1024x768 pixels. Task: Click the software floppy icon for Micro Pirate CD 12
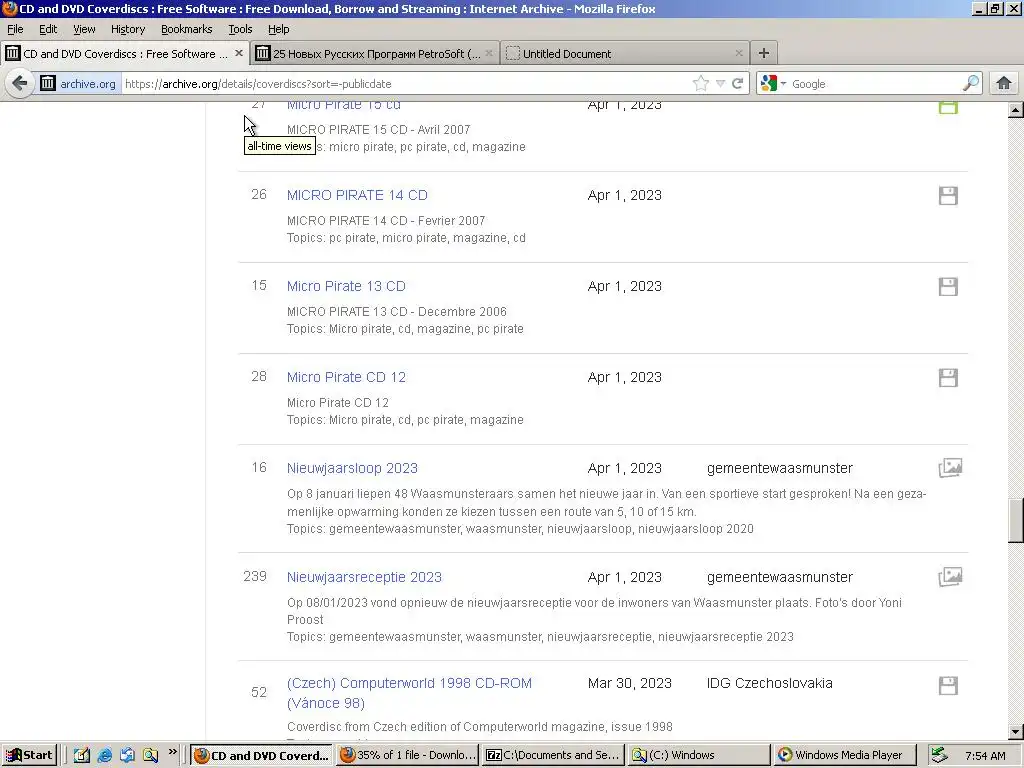pyautogui.click(x=948, y=377)
